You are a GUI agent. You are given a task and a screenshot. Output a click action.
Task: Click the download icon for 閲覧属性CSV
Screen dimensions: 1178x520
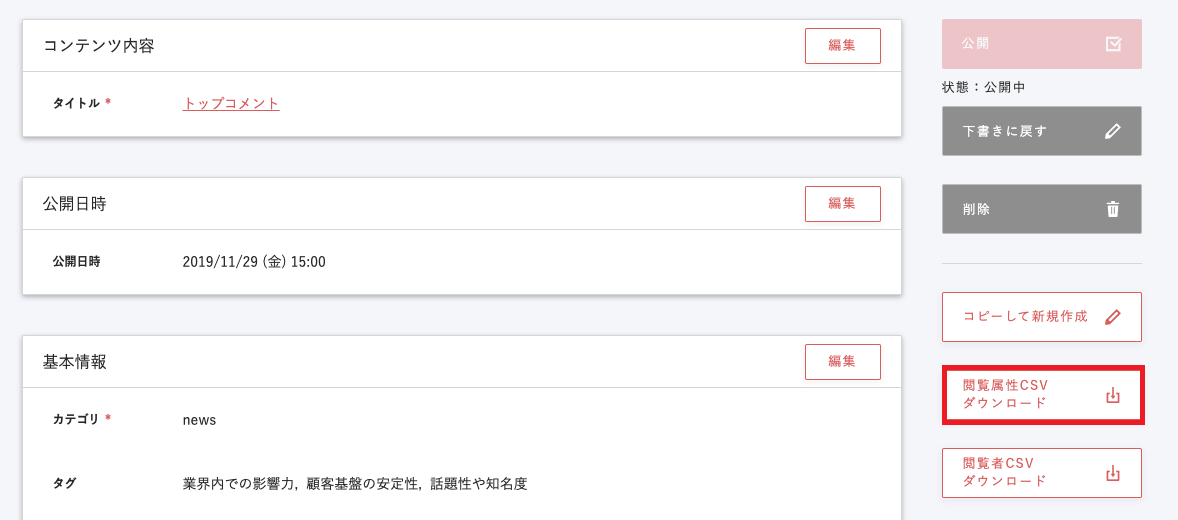coord(1113,395)
